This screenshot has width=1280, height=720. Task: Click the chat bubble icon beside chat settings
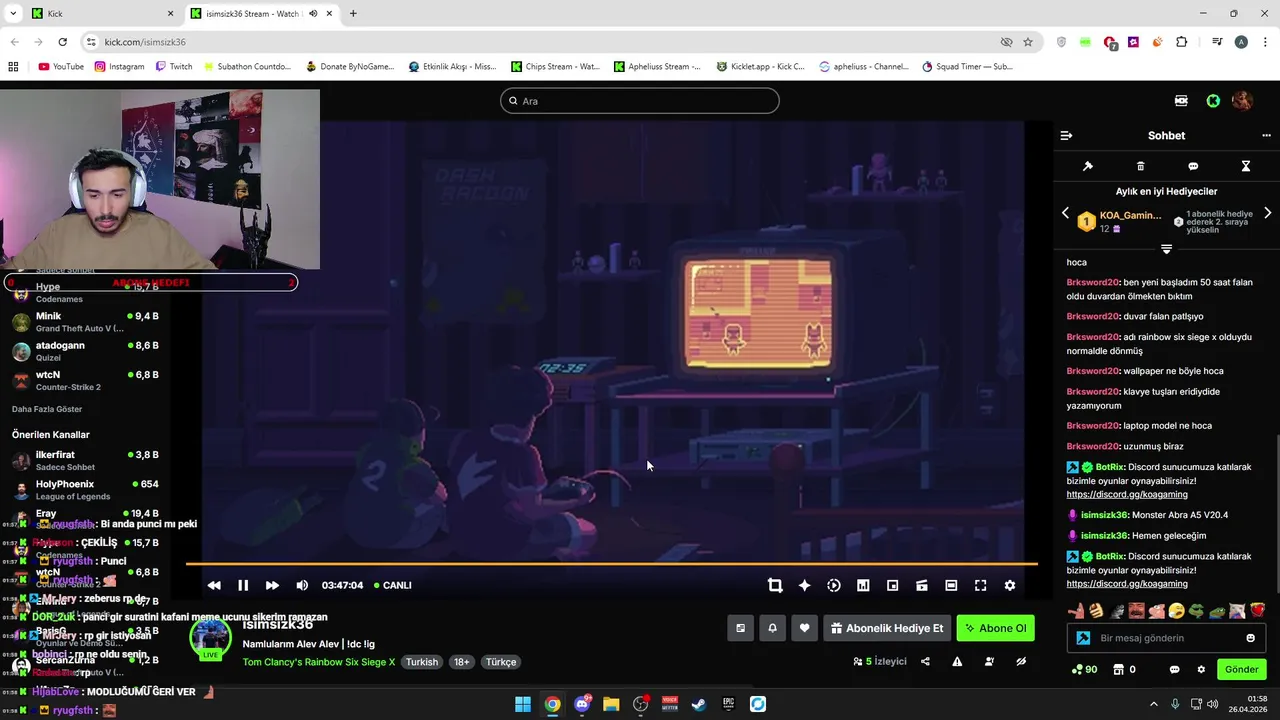pyautogui.click(x=1174, y=670)
